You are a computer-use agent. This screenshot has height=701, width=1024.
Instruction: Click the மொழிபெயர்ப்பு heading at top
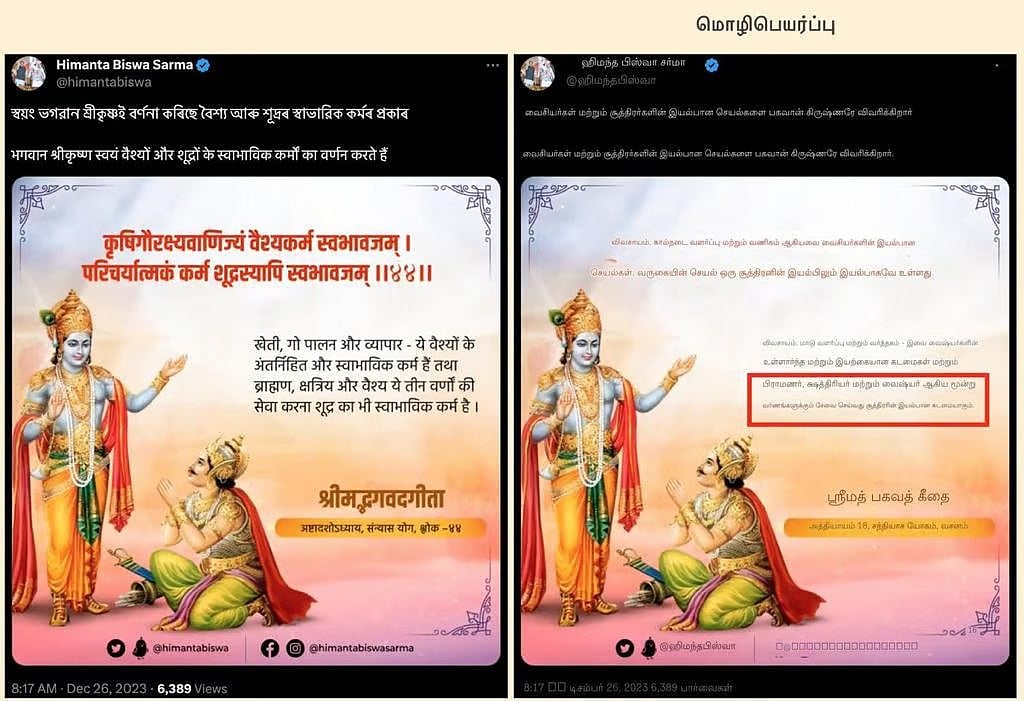pyautogui.click(x=765, y=24)
